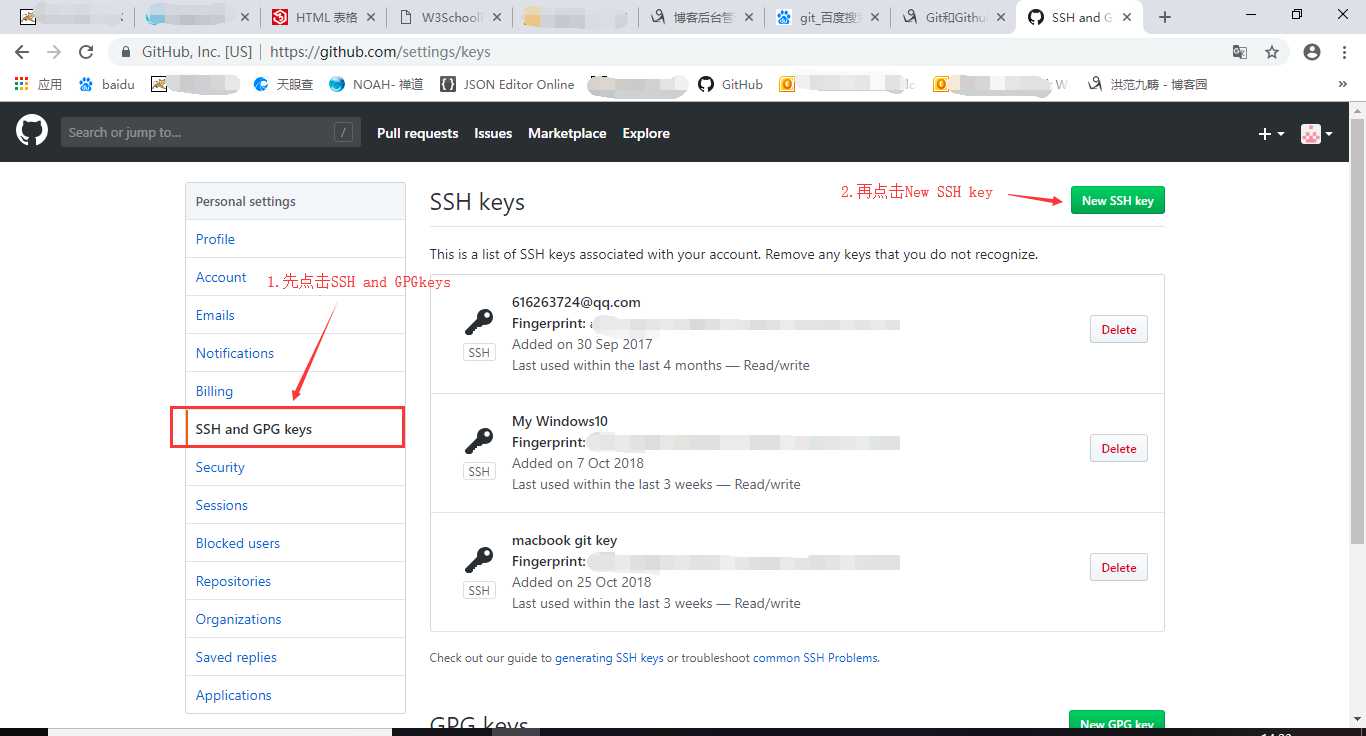Image resolution: width=1366 pixels, height=736 pixels.
Task: Open Applications settings
Action: (x=295, y=695)
